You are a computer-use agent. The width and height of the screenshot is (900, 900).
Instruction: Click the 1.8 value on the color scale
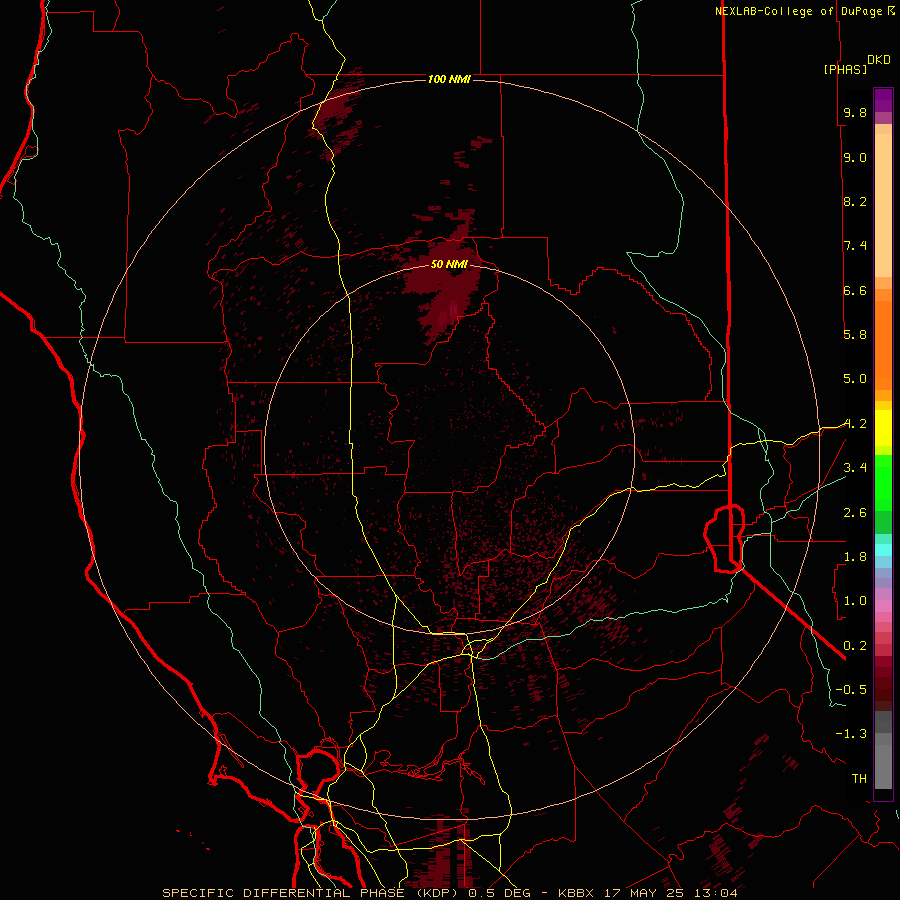[855, 556]
